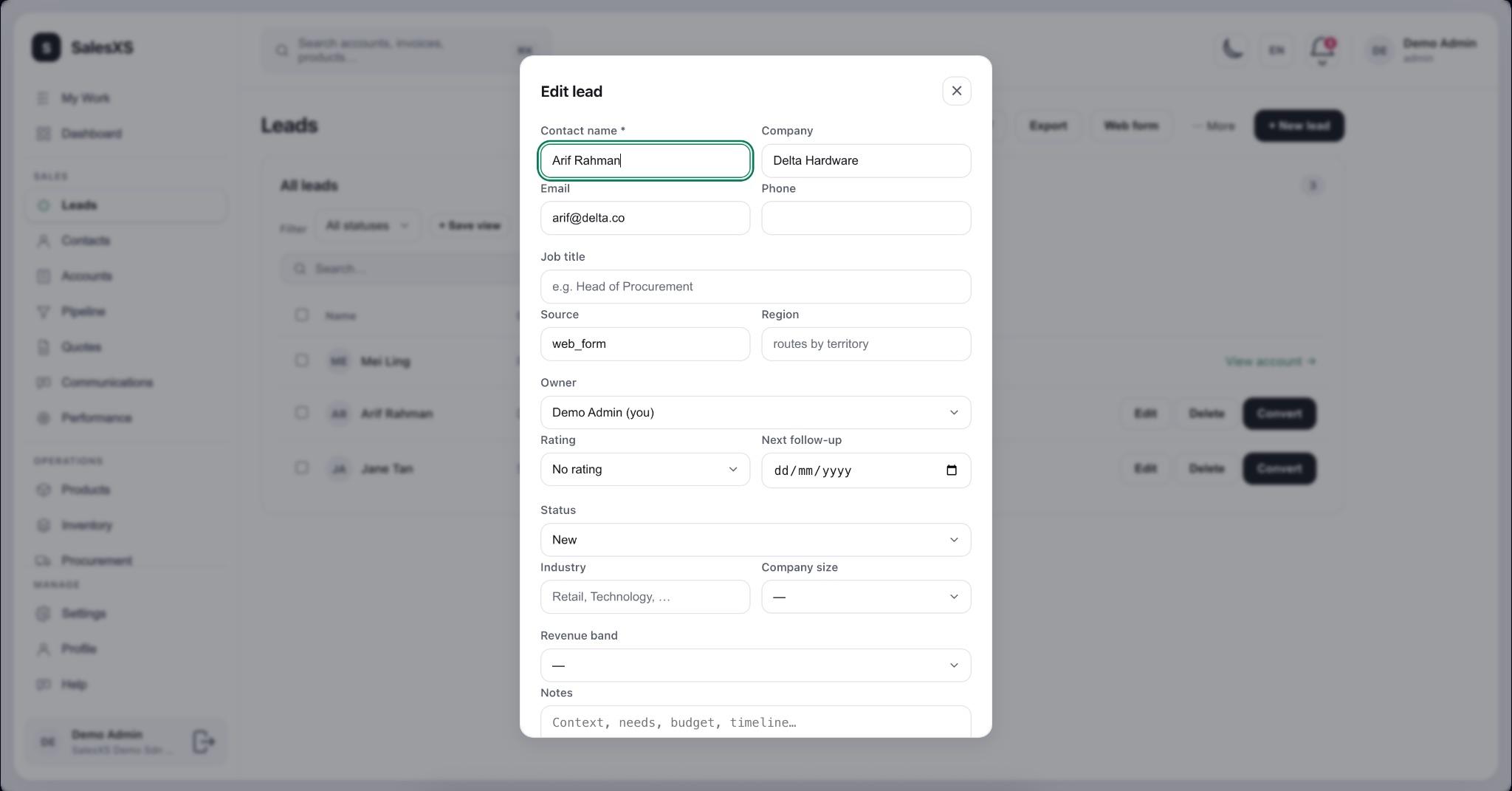The width and height of the screenshot is (1512, 791).
Task: Click the Settings gear icon in sidebar
Action: pyautogui.click(x=44, y=614)
